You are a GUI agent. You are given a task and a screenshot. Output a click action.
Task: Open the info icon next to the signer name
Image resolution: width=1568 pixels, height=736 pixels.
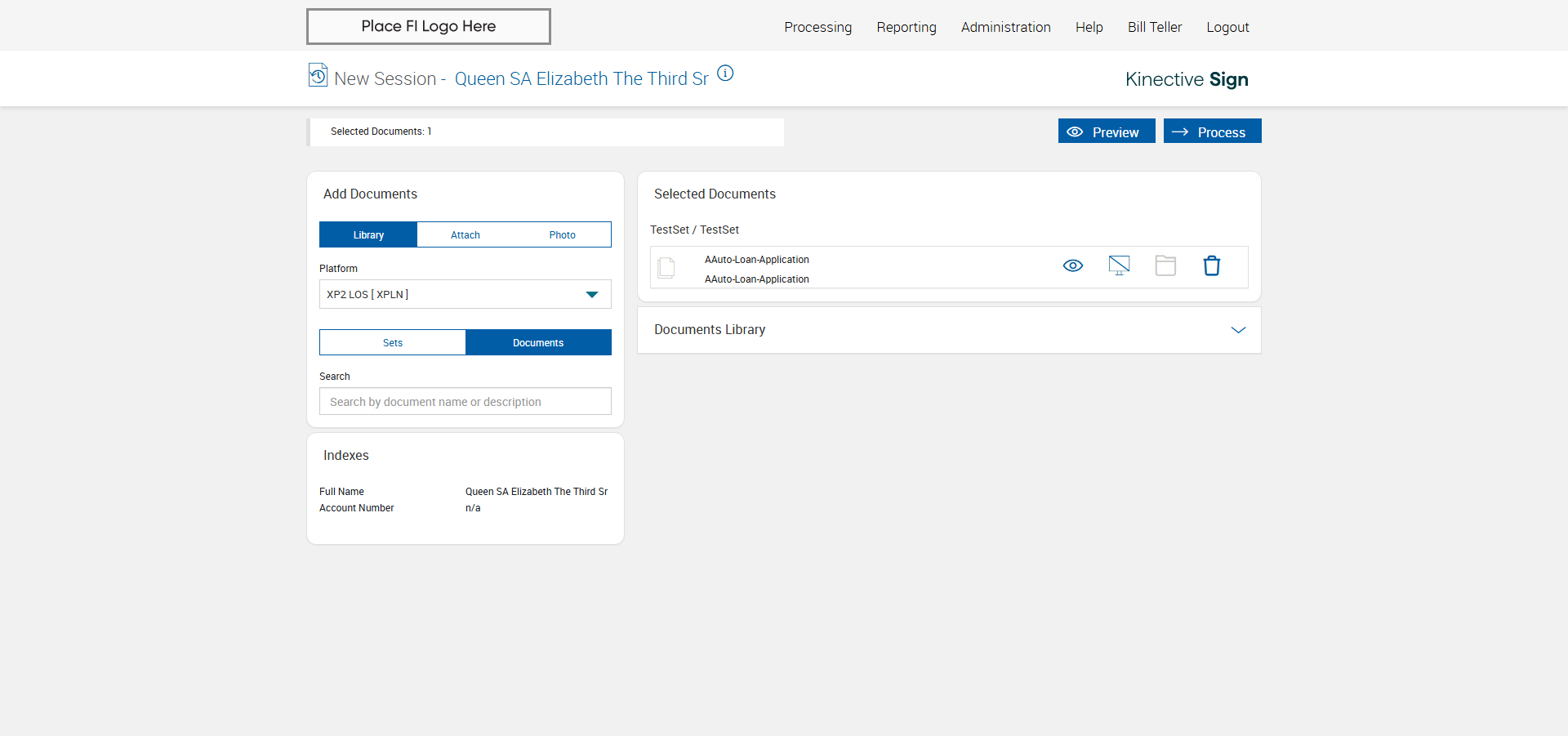725,74
